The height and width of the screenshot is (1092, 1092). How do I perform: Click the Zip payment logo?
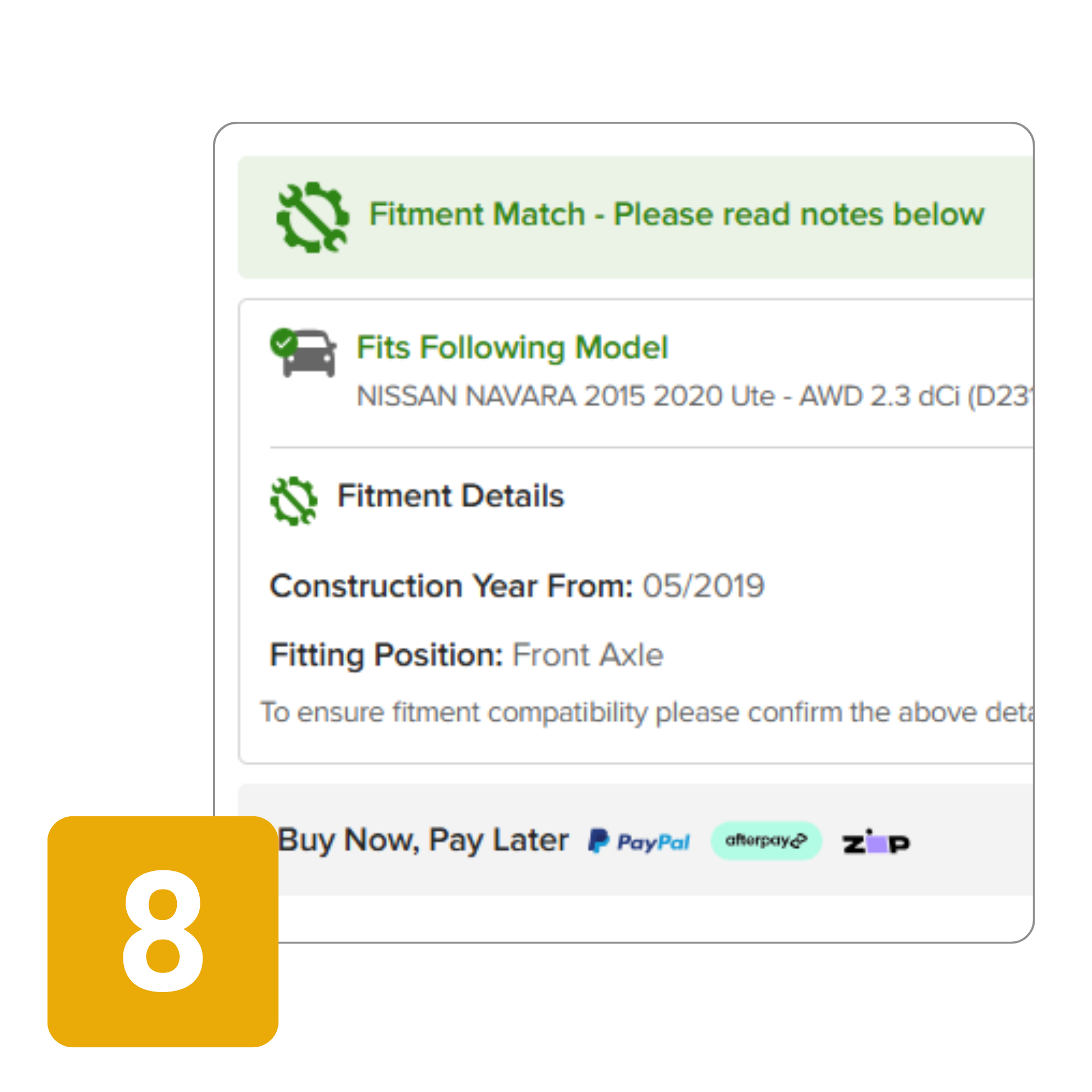[876, 841]
